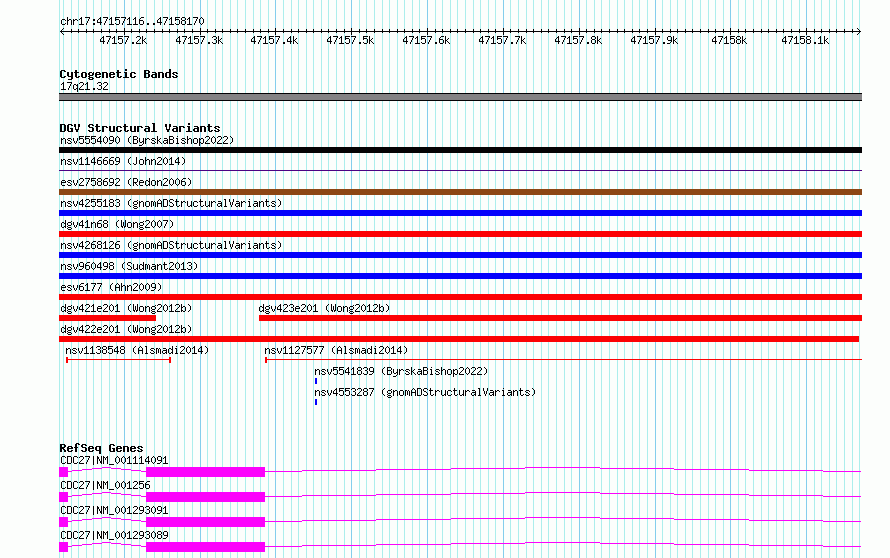This screenshot has height=558, width=890.
Task: Click variant label nsv1146669 (John2014)
Action: pos(123,161)
